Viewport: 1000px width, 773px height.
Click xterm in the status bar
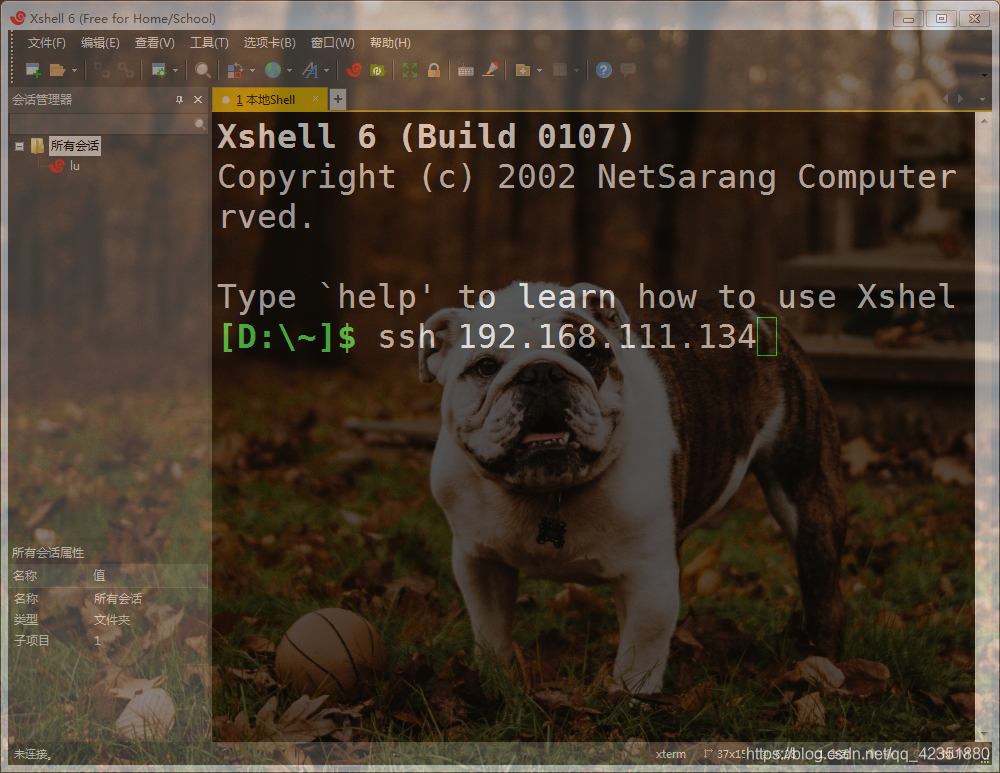670,755
